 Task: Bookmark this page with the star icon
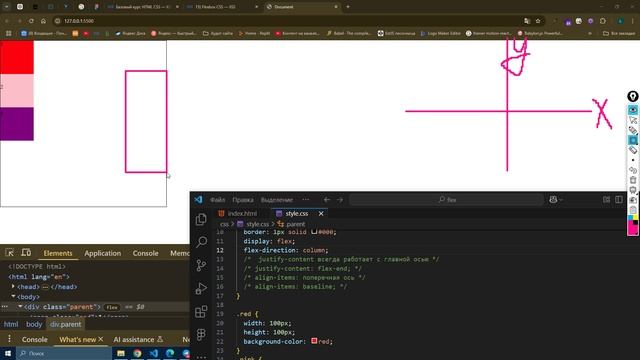pos(538,21)
